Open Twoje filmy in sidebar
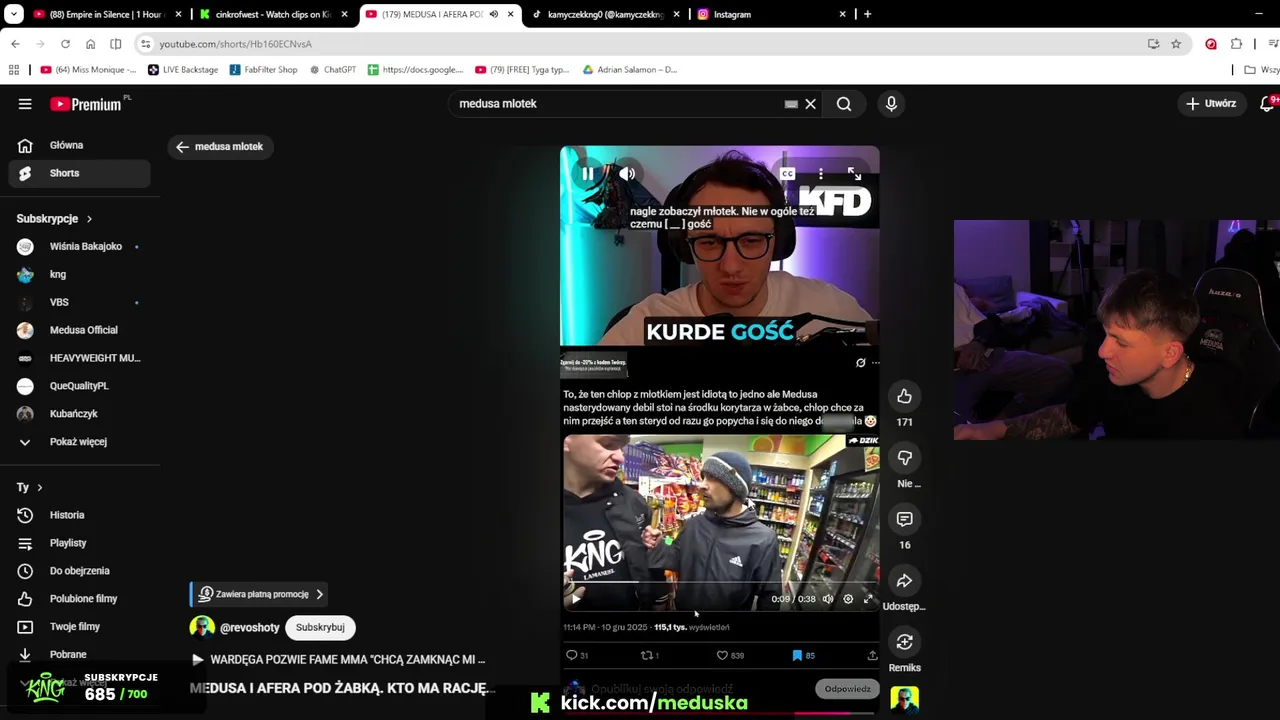Viewport: 1280px width, 720px height. (80, 627)
